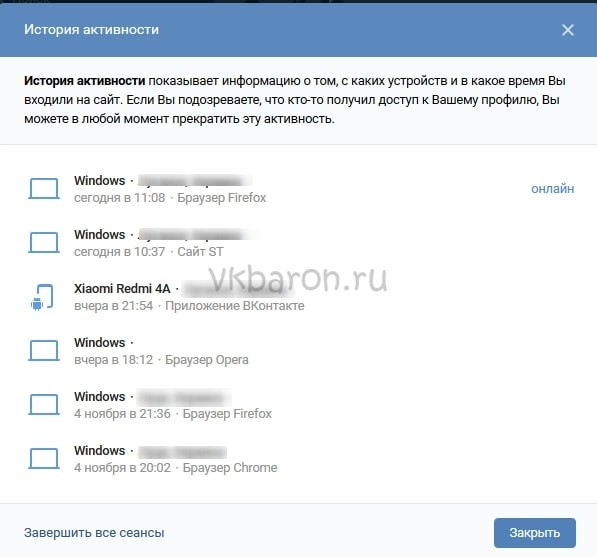This screenshot has height=557, width=597.
Task: Click вчера в 18:12 Браузер Opera line
Action: 161,360
